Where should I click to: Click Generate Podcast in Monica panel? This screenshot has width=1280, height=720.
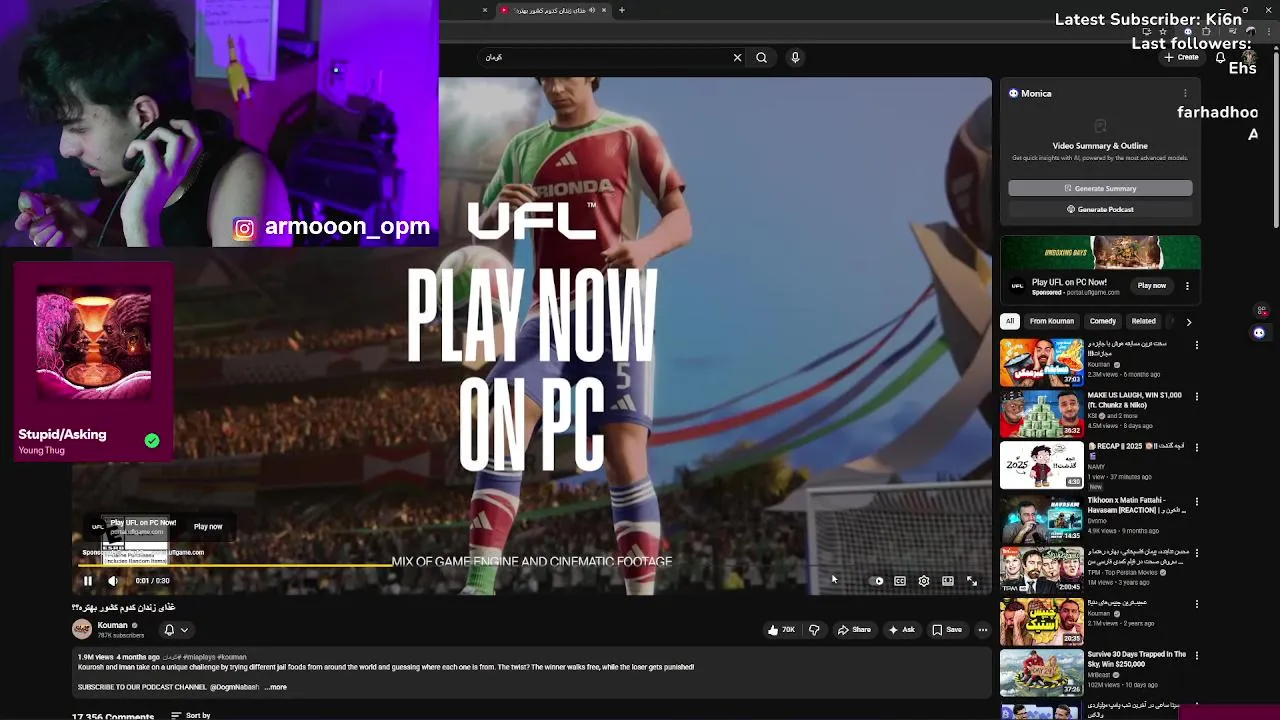(x=1100, y=209)
